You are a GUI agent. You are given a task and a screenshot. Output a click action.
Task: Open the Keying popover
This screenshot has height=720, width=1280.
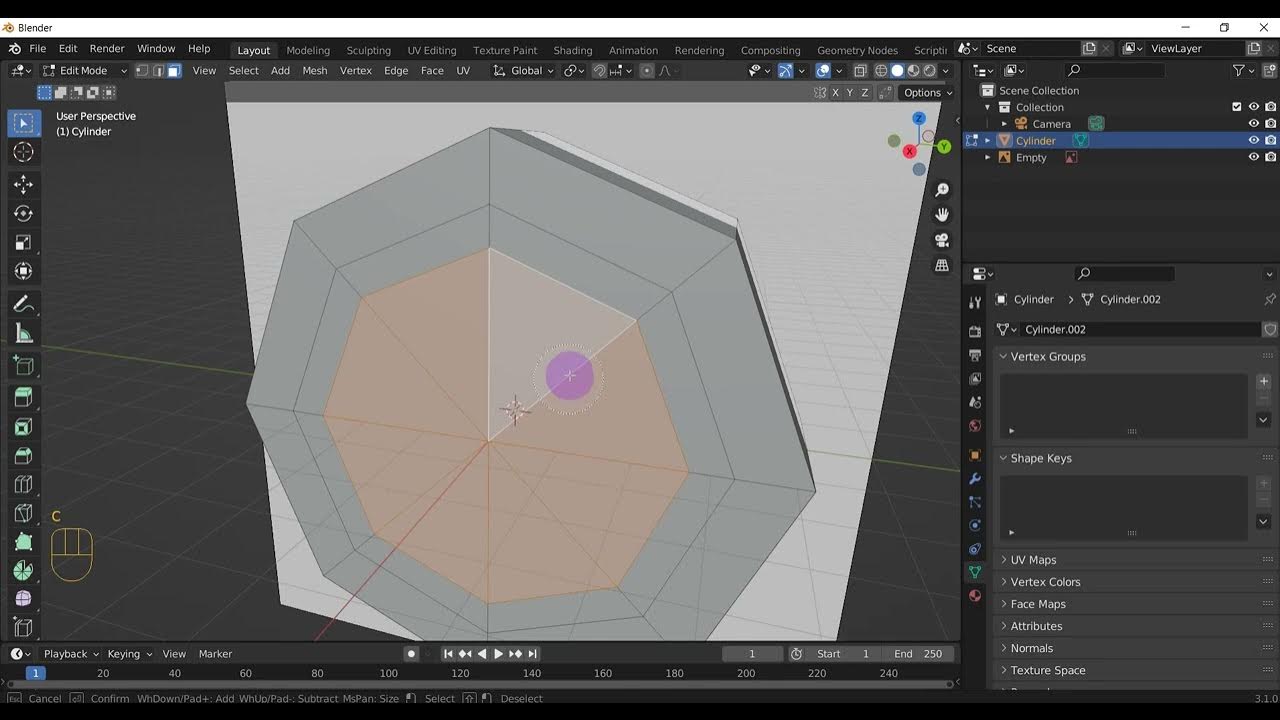(129, 654)
